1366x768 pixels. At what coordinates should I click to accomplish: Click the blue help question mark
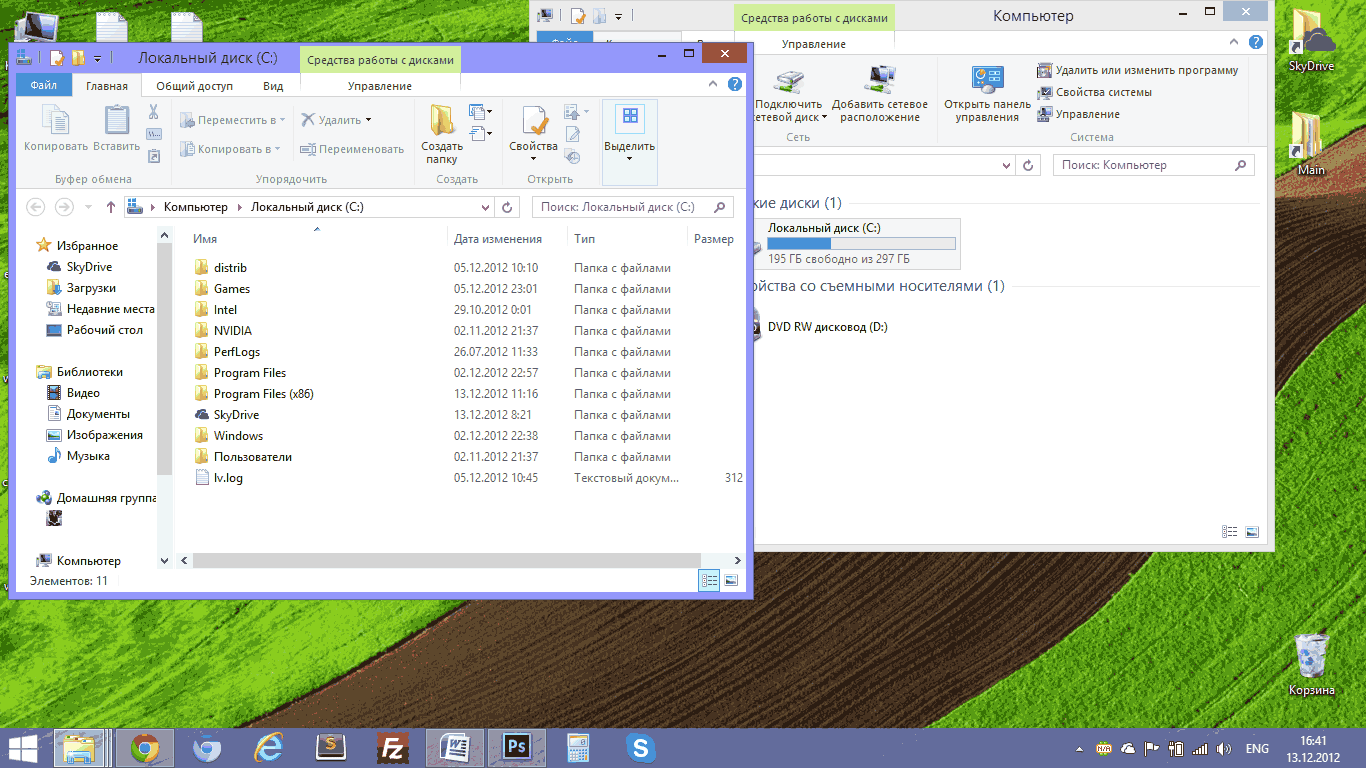(735, 85)
